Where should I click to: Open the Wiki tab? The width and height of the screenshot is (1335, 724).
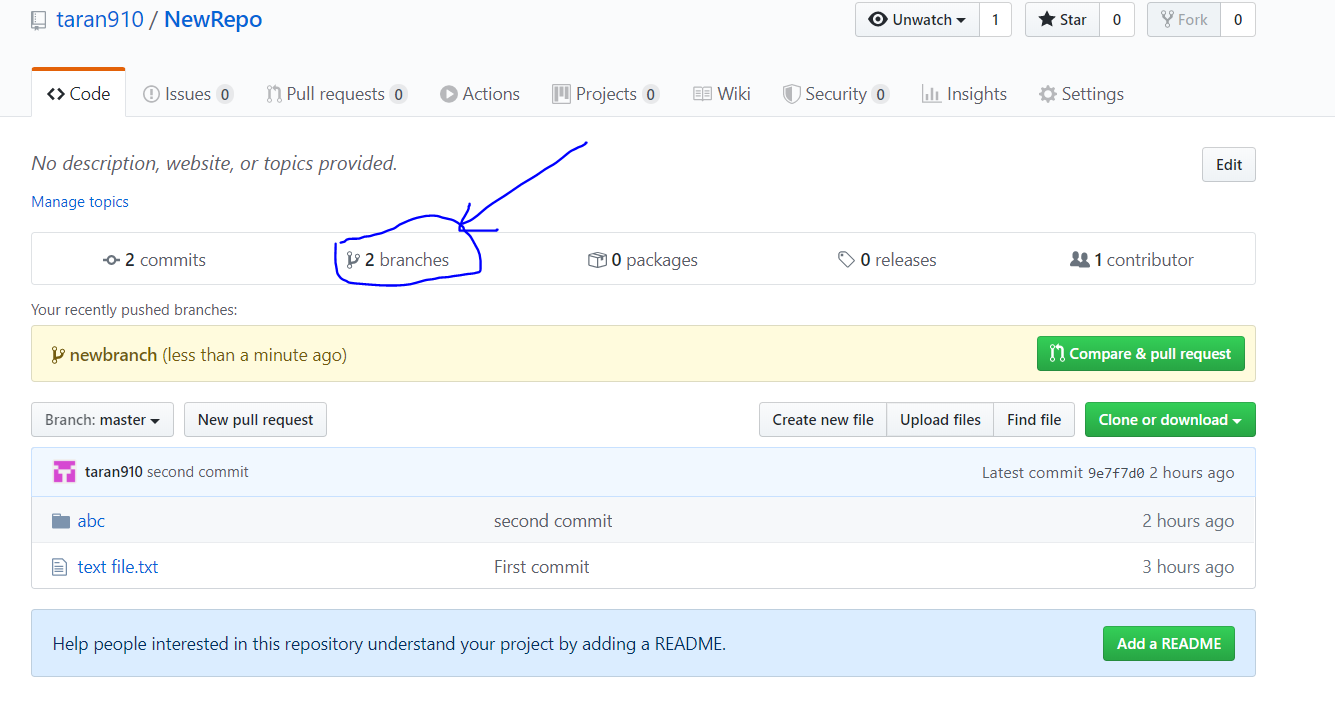tap(721, 94)
